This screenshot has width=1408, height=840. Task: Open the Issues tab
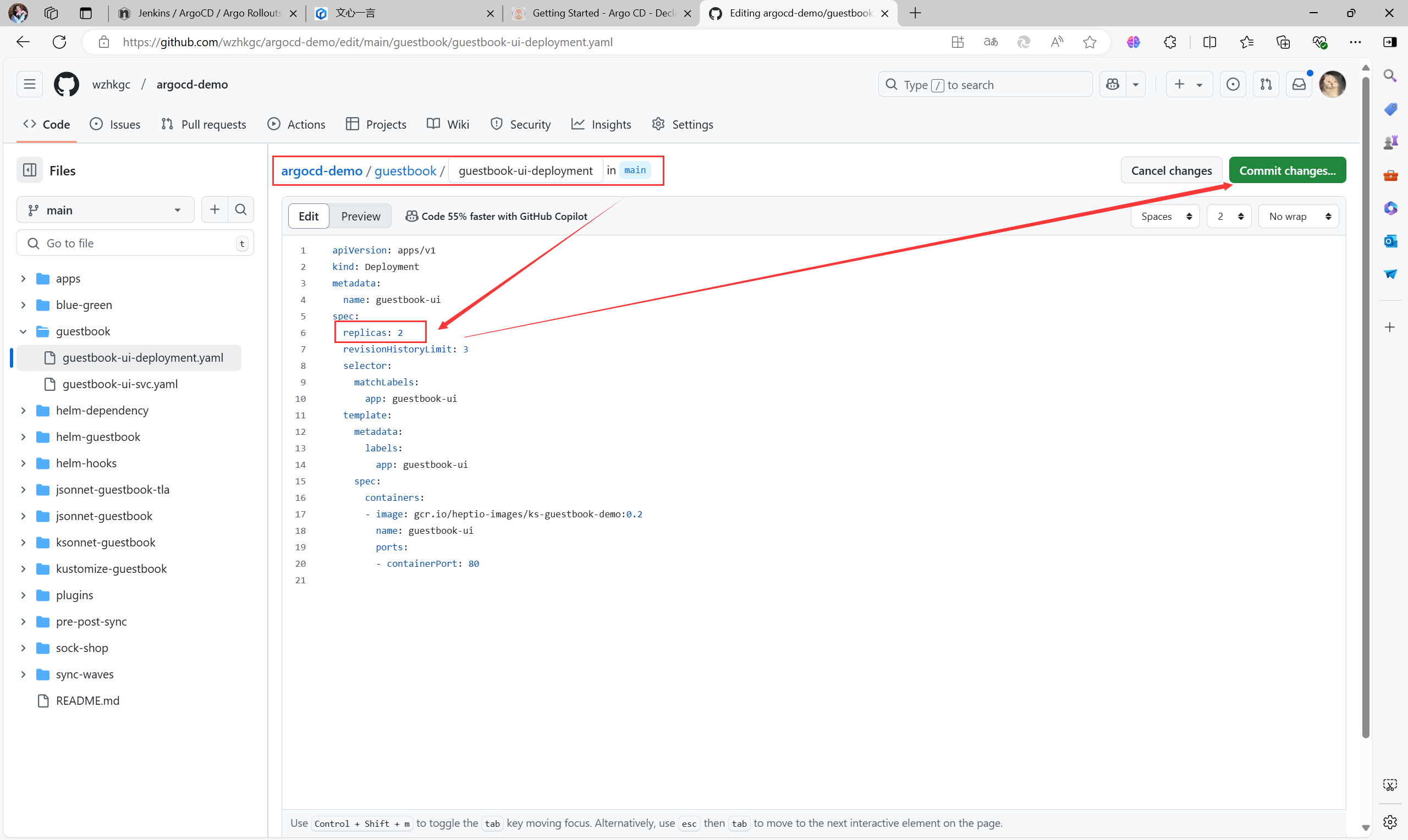115,124
